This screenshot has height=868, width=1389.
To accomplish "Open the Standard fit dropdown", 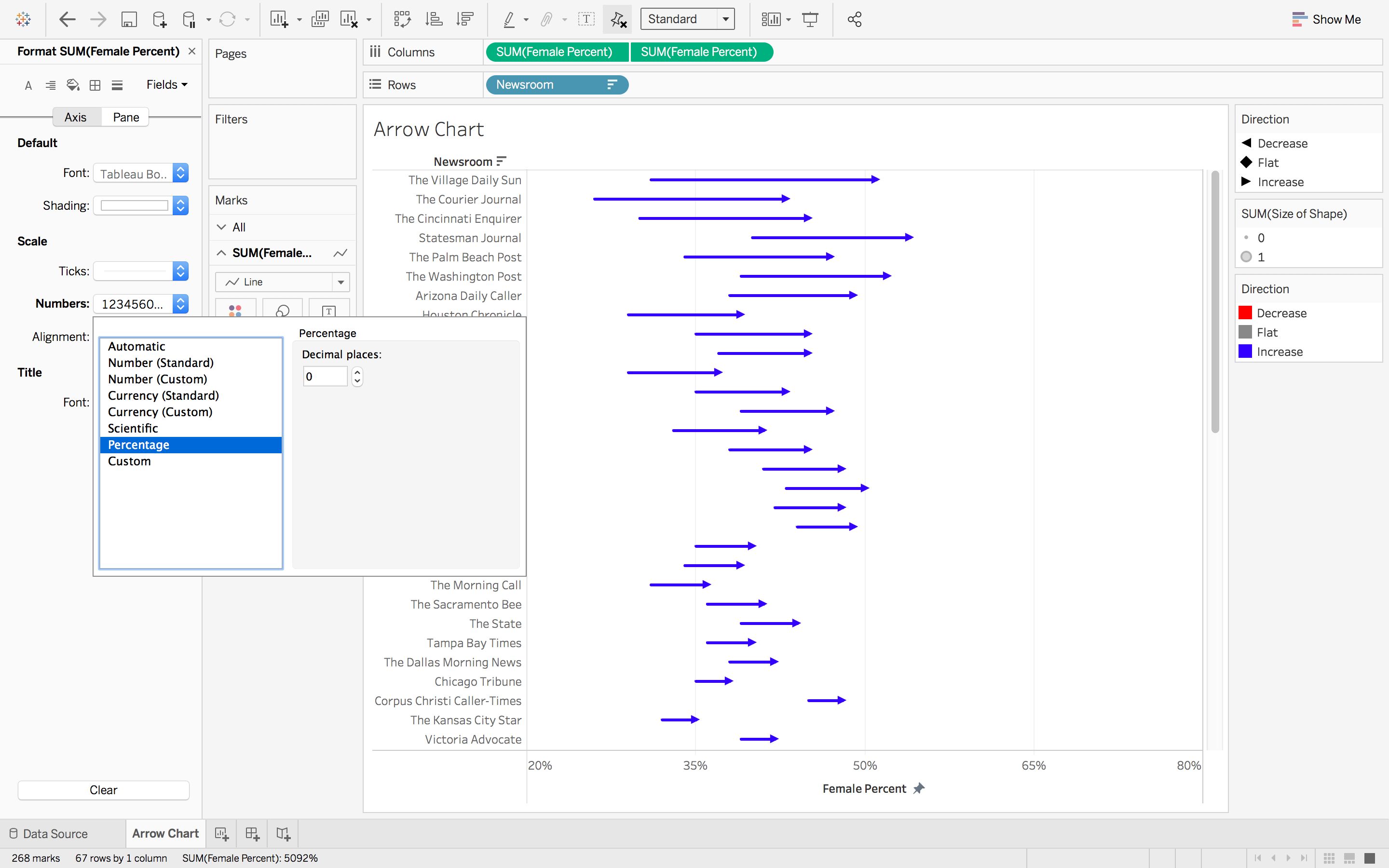I will (x=725, y=18).
